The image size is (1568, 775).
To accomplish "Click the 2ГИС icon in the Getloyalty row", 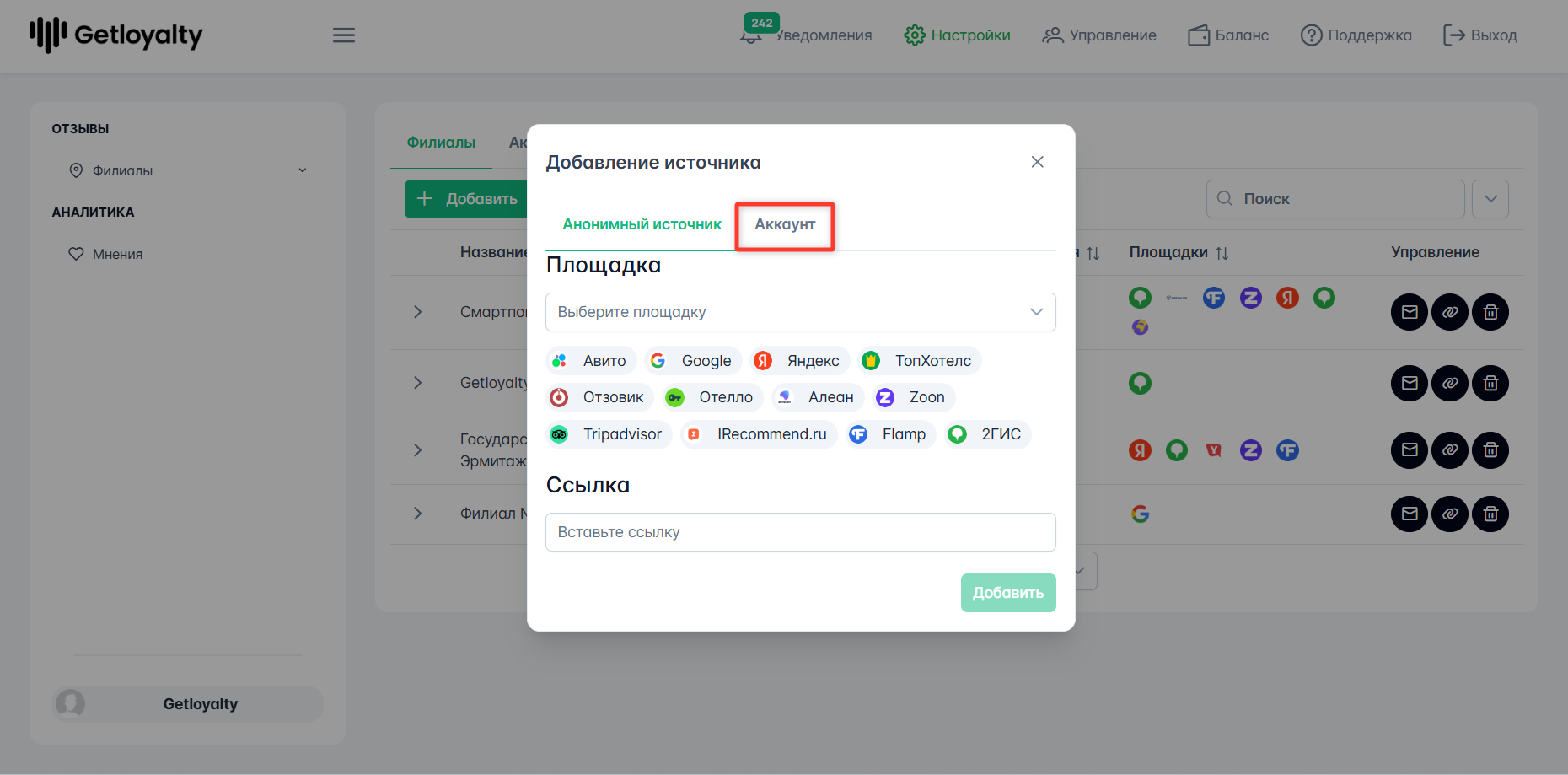I will [x=1140, y=384].
